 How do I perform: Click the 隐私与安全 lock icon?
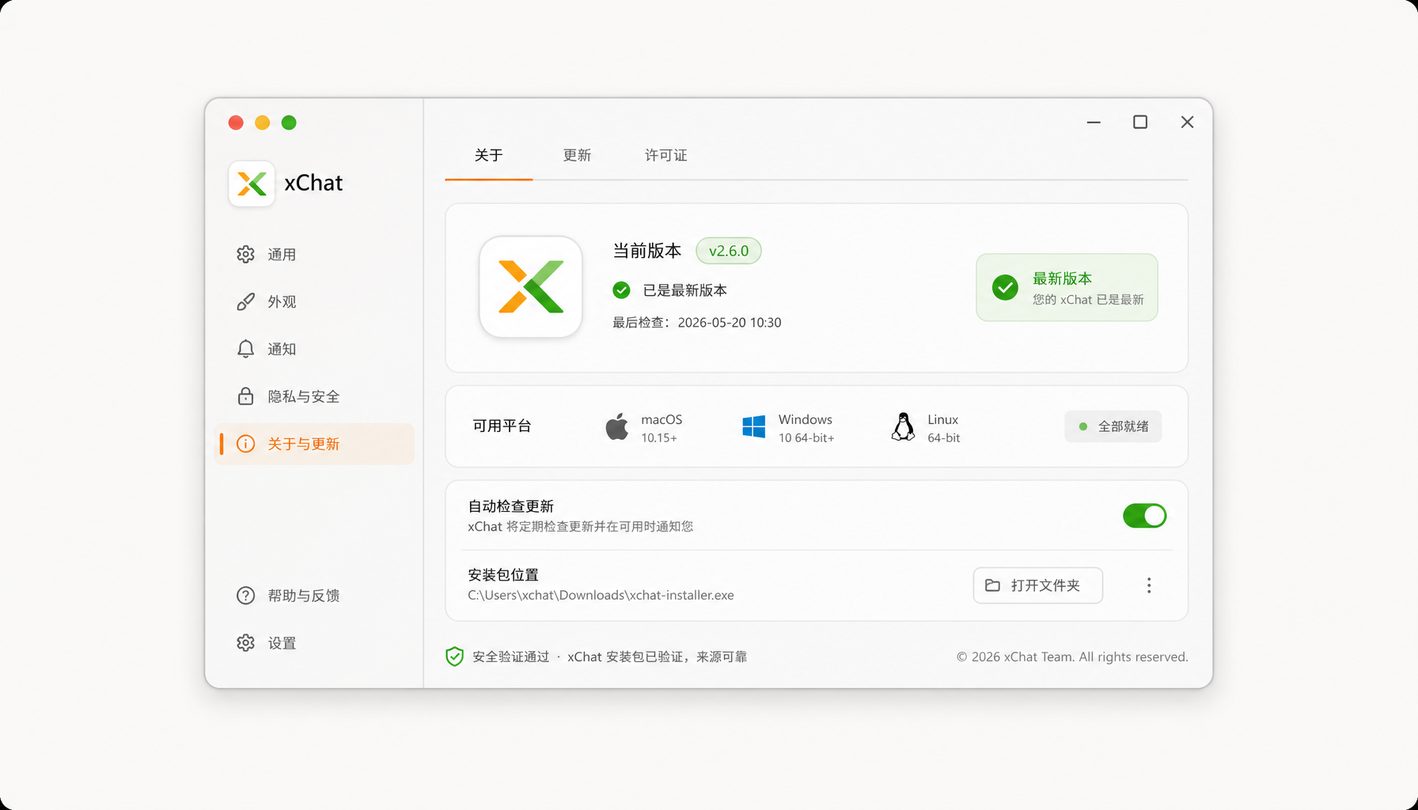[245, 396]
